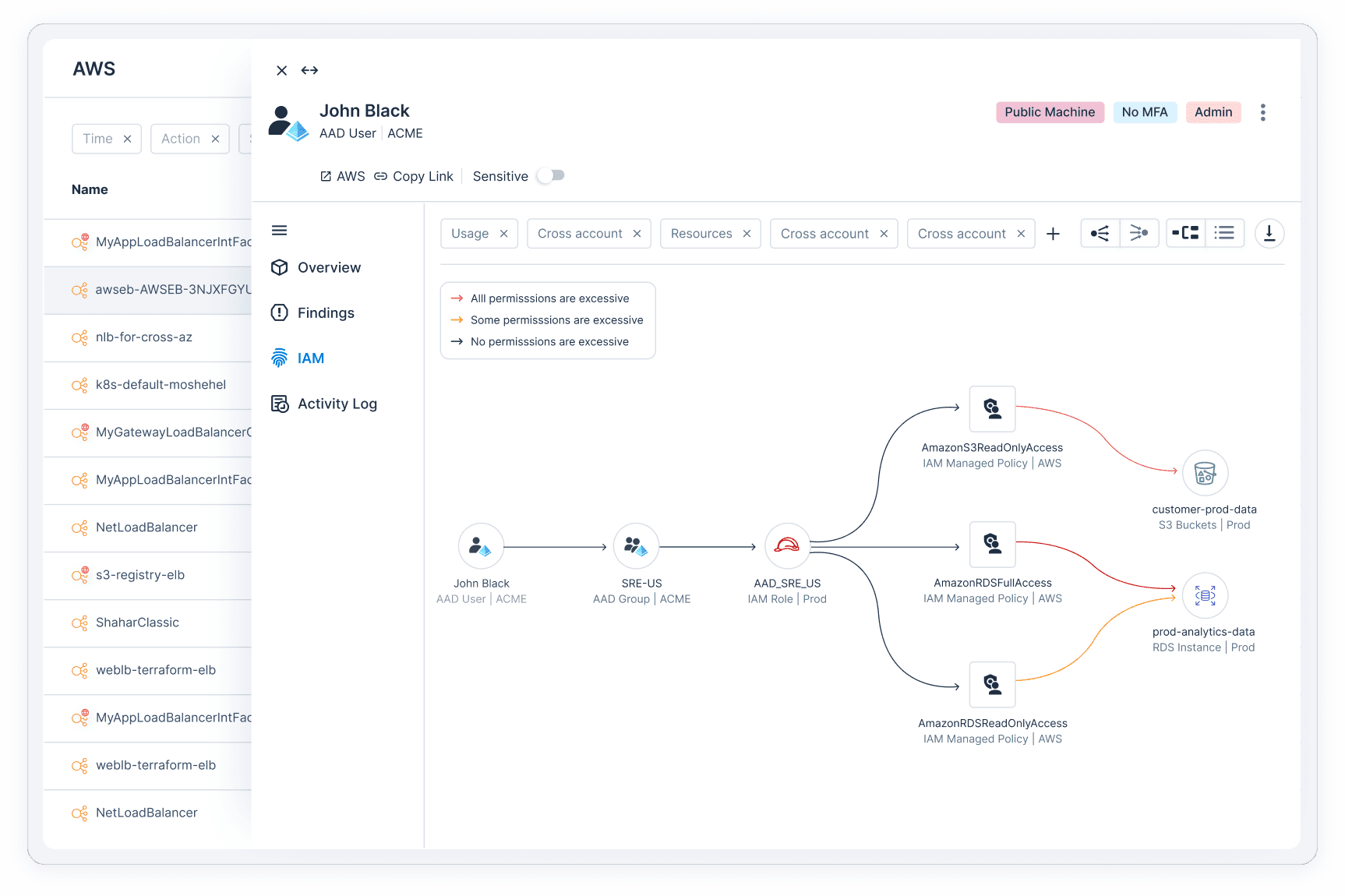This screenshot has width=1345, height=896.
Task: Click the Time filter chip label
Action: coord(97,139)
